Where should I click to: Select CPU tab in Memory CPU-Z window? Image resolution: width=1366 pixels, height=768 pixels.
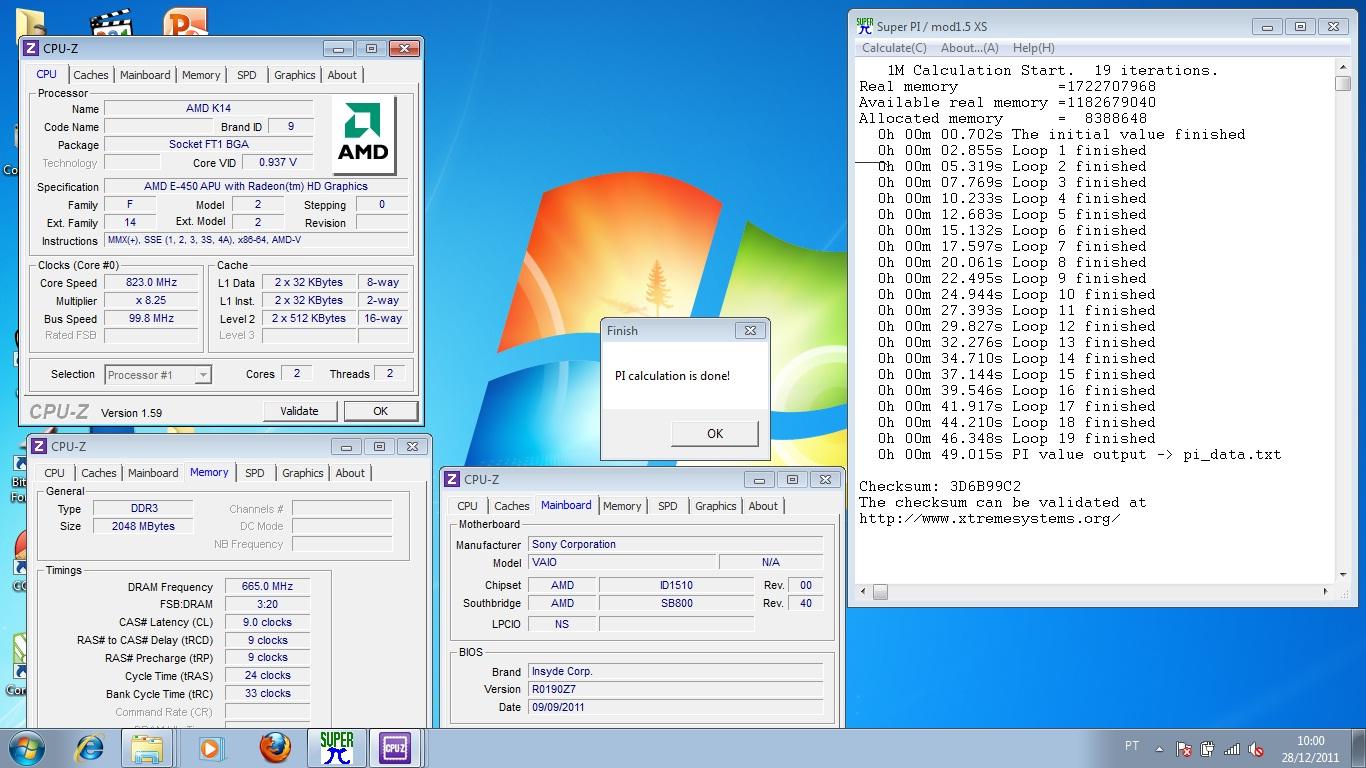tap(54, 473)
